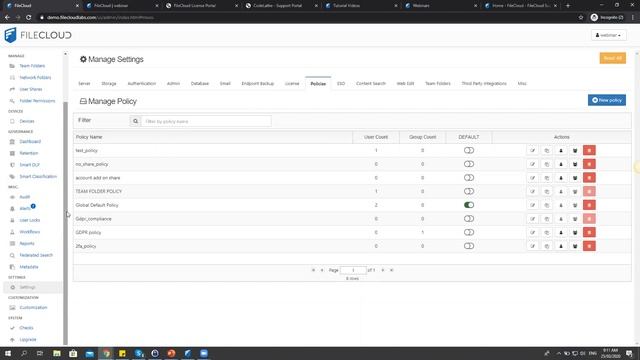Click the FileCloud logo
The width and height of the screenshot is (640, 360).
coord(38,36)
